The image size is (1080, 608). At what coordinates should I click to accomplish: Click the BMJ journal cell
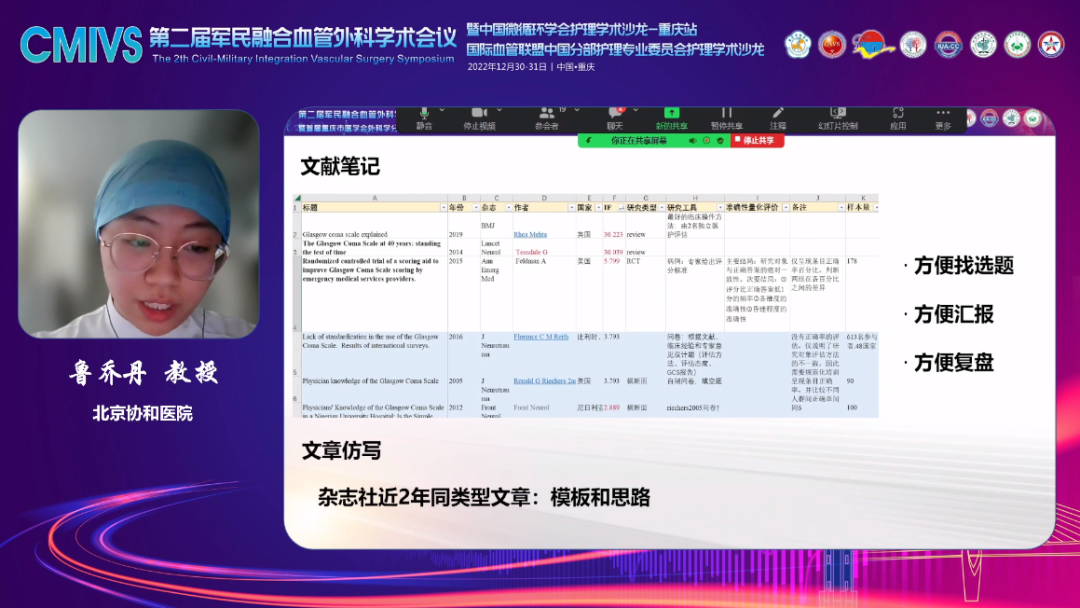pos(488,226)
